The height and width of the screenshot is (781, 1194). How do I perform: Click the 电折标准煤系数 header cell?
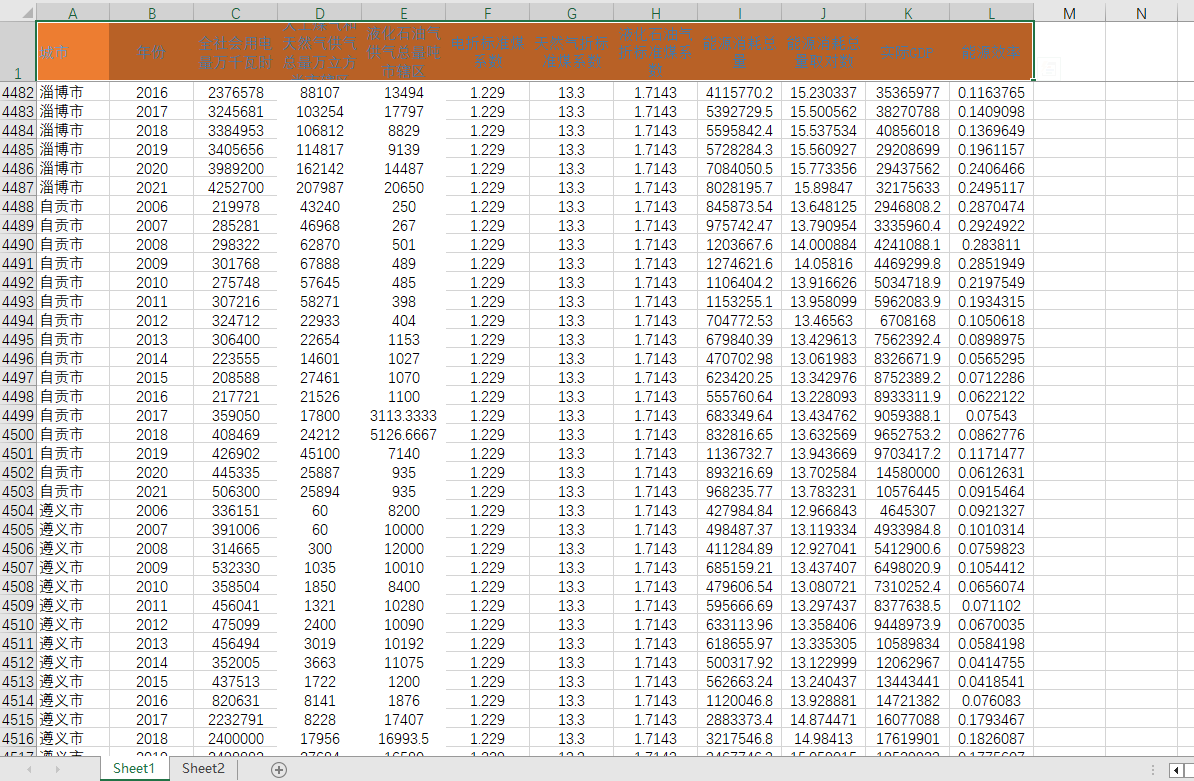[487, 52]
